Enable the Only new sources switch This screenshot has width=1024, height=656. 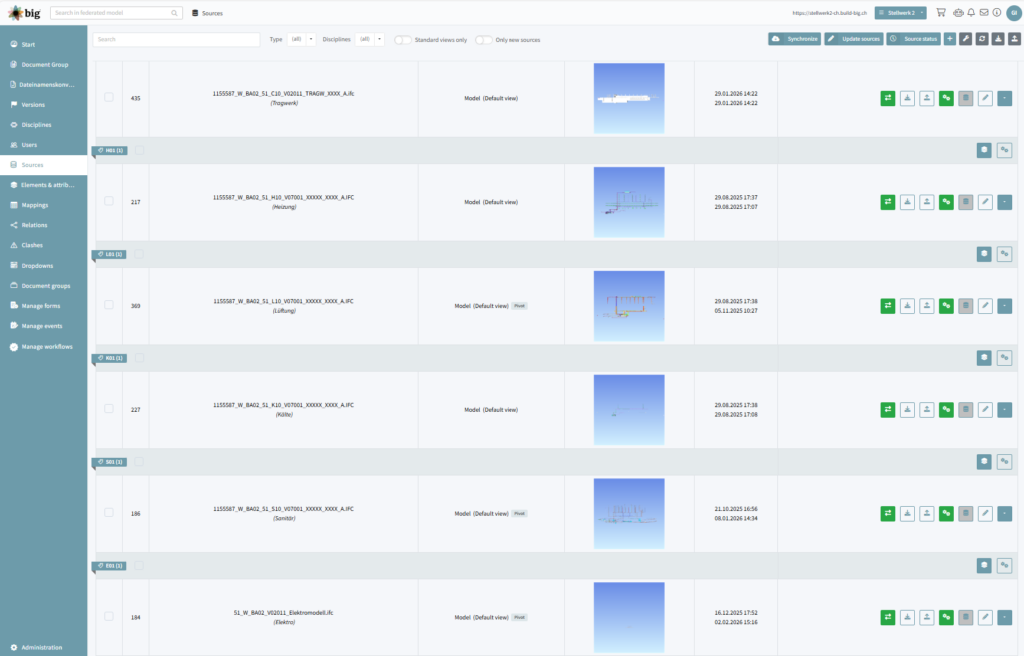click(x=483, y=40)
